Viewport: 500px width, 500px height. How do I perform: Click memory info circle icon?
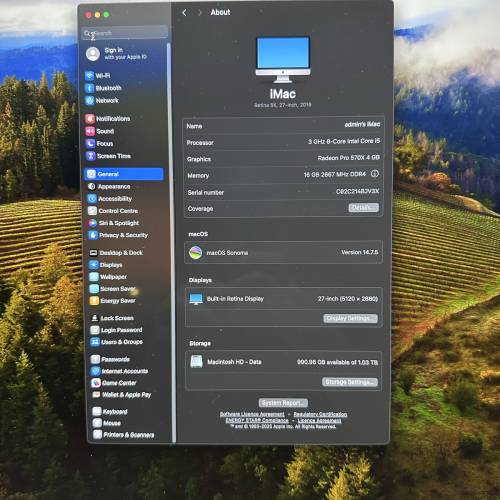pos(375,174)
